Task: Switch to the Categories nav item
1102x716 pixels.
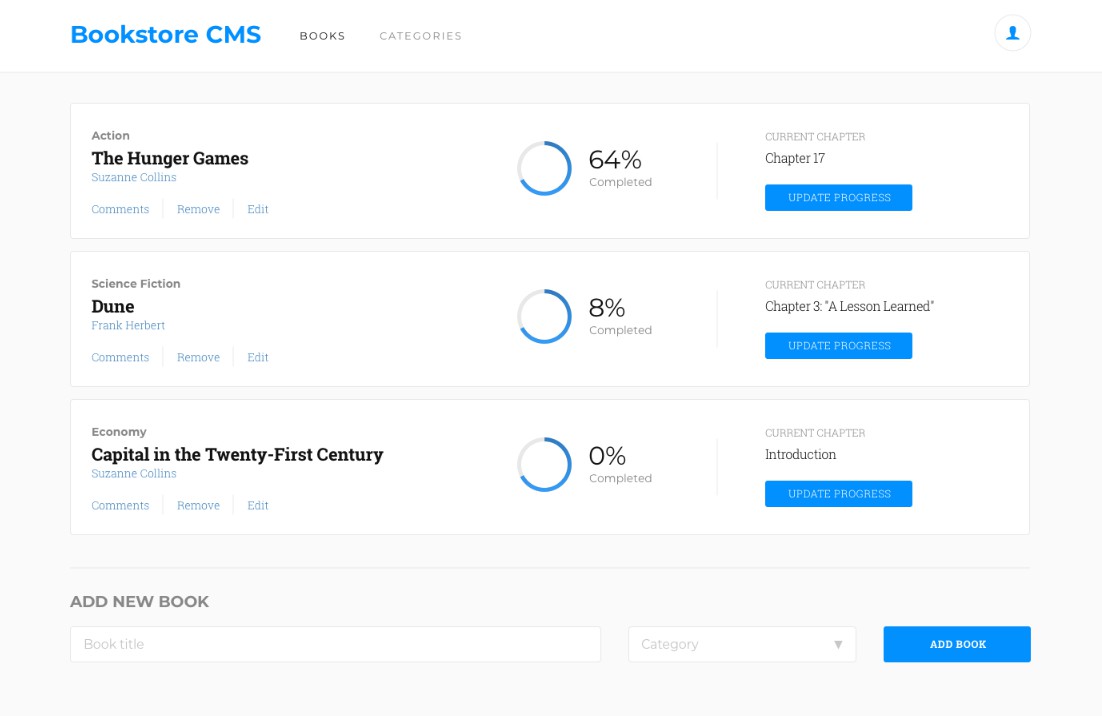Action: coord(420,36)
